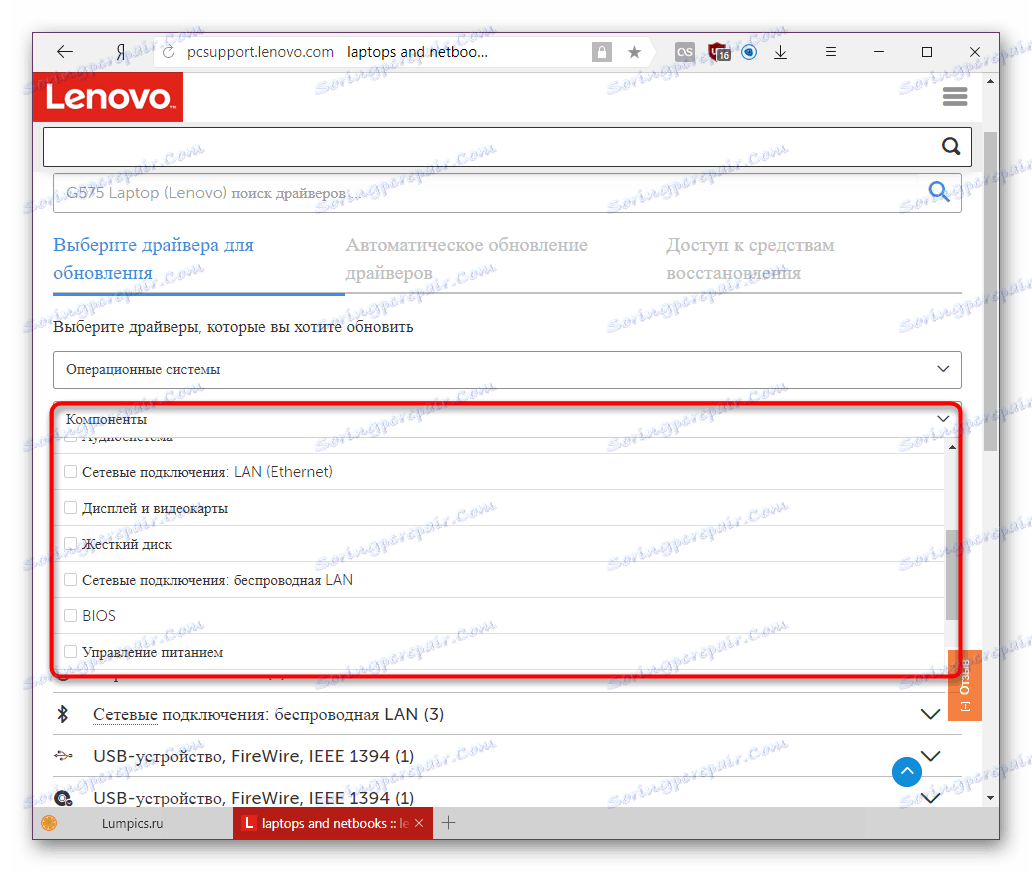Check the Жесткий диск checkbox
The height and width of the screenshot is (872, 1032).
pos(70,543)
